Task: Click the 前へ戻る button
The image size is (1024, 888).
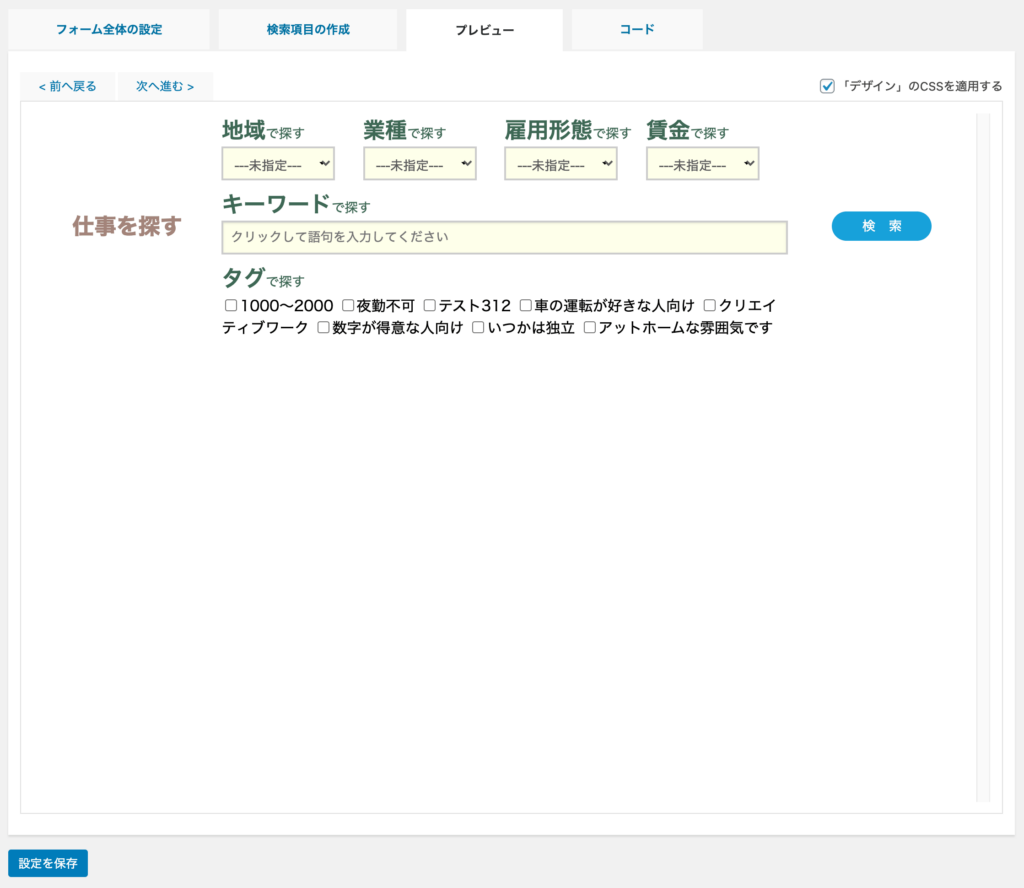Action: [68, 86]
